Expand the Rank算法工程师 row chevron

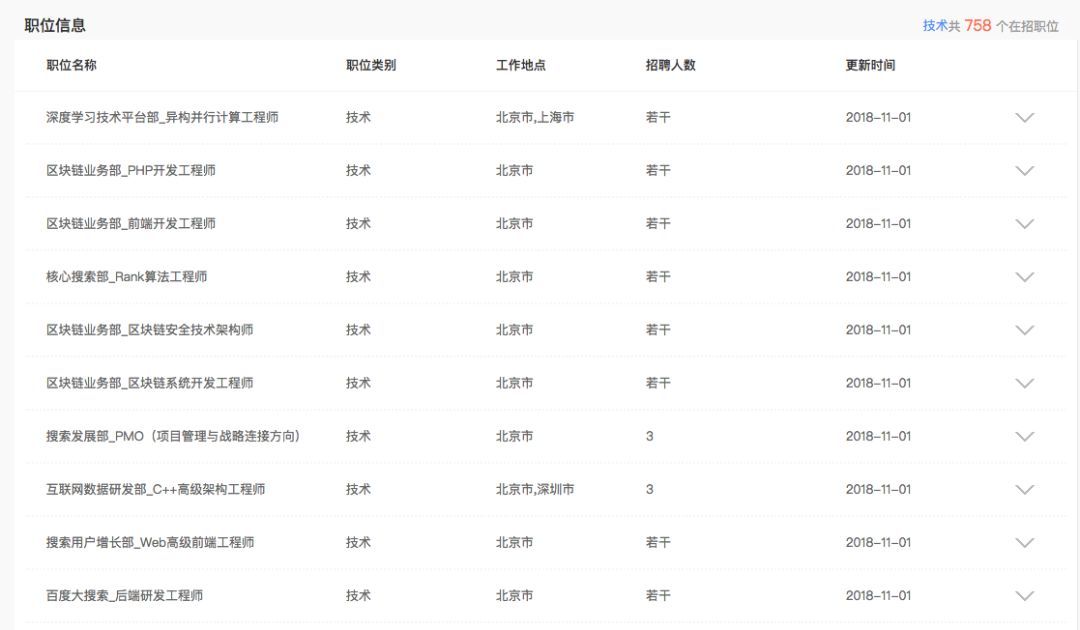coord(1024,277)
